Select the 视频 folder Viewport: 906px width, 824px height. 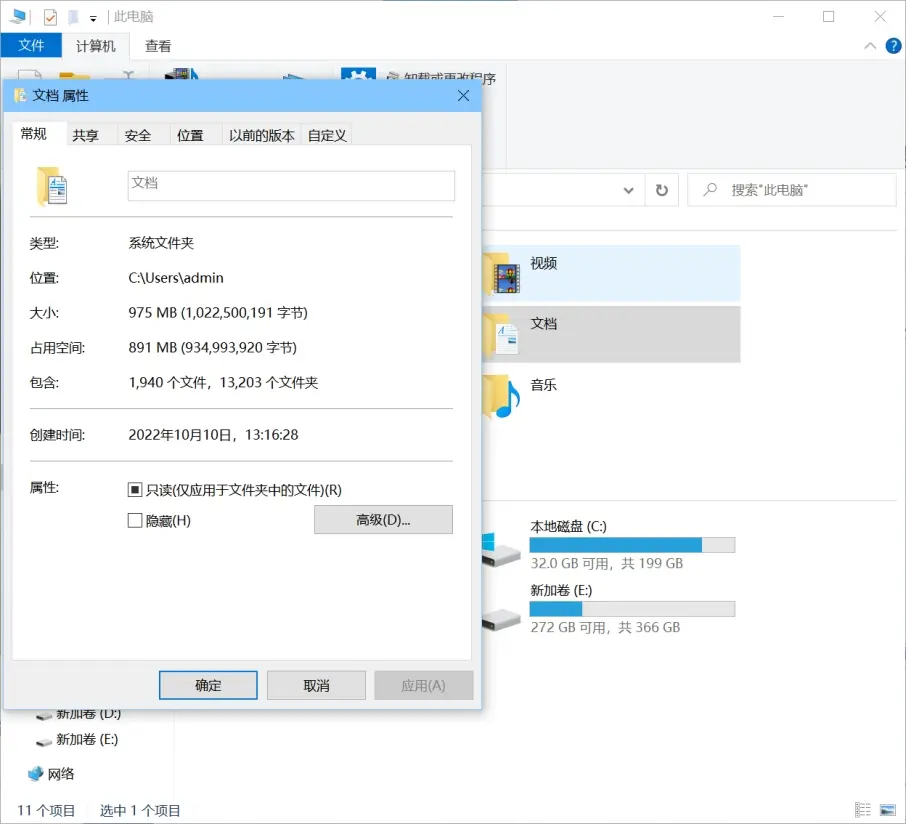(x=611, y=273)
